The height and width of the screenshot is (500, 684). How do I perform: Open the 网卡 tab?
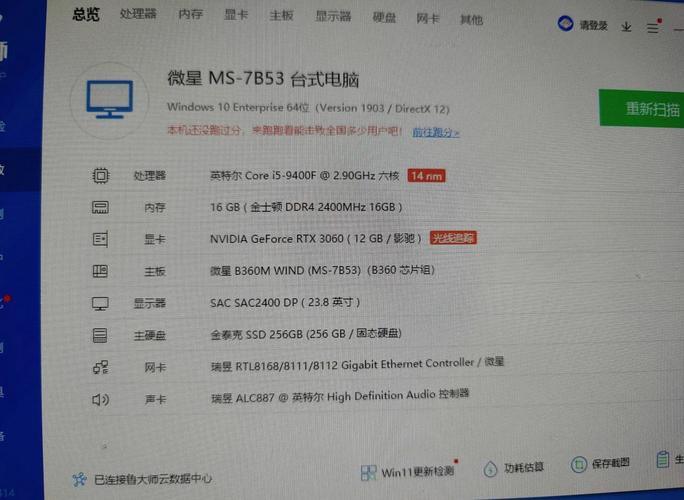pyautogui.click(x=428, y=18)
